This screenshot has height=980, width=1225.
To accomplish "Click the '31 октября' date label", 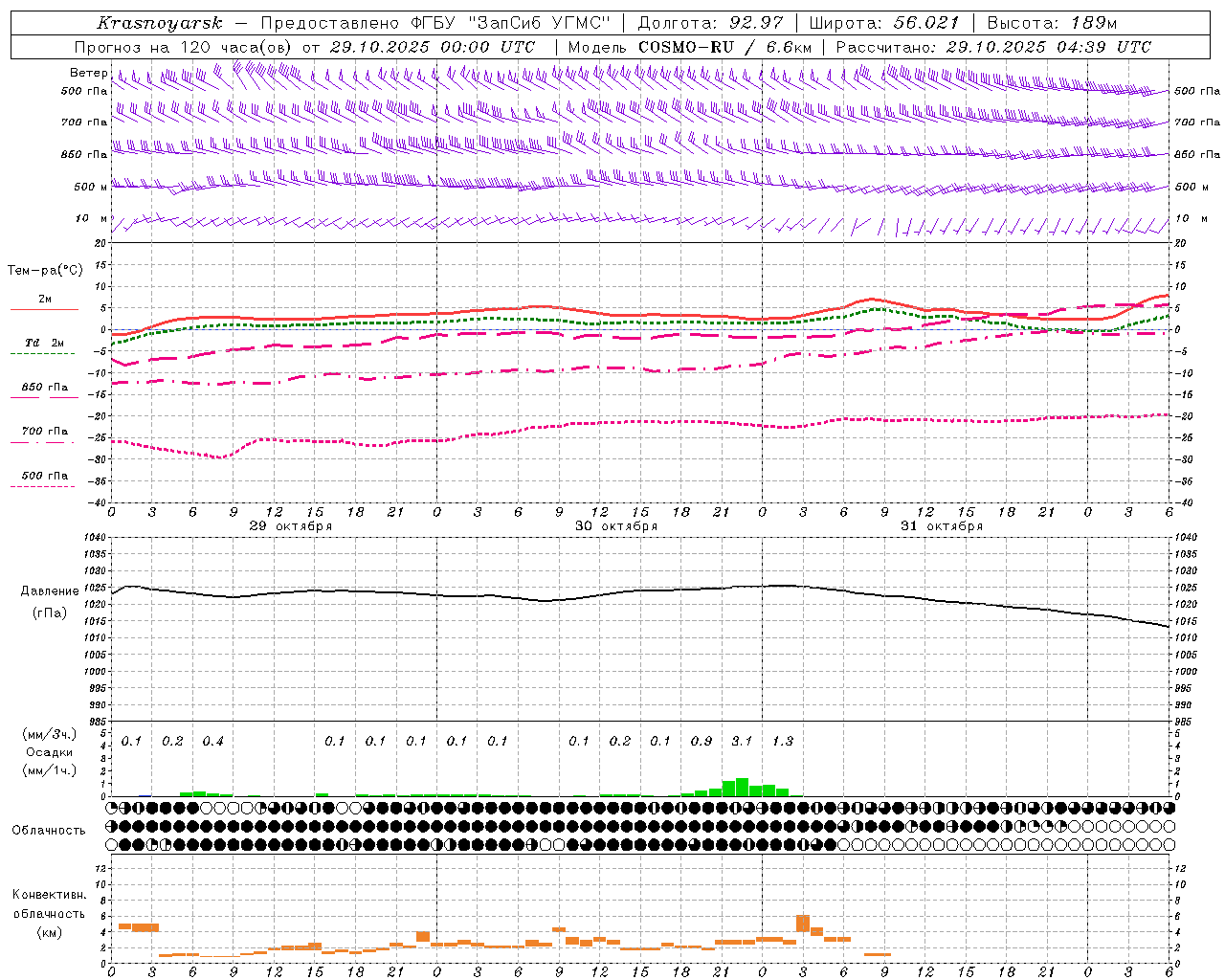I will click(x=941, y=526).
